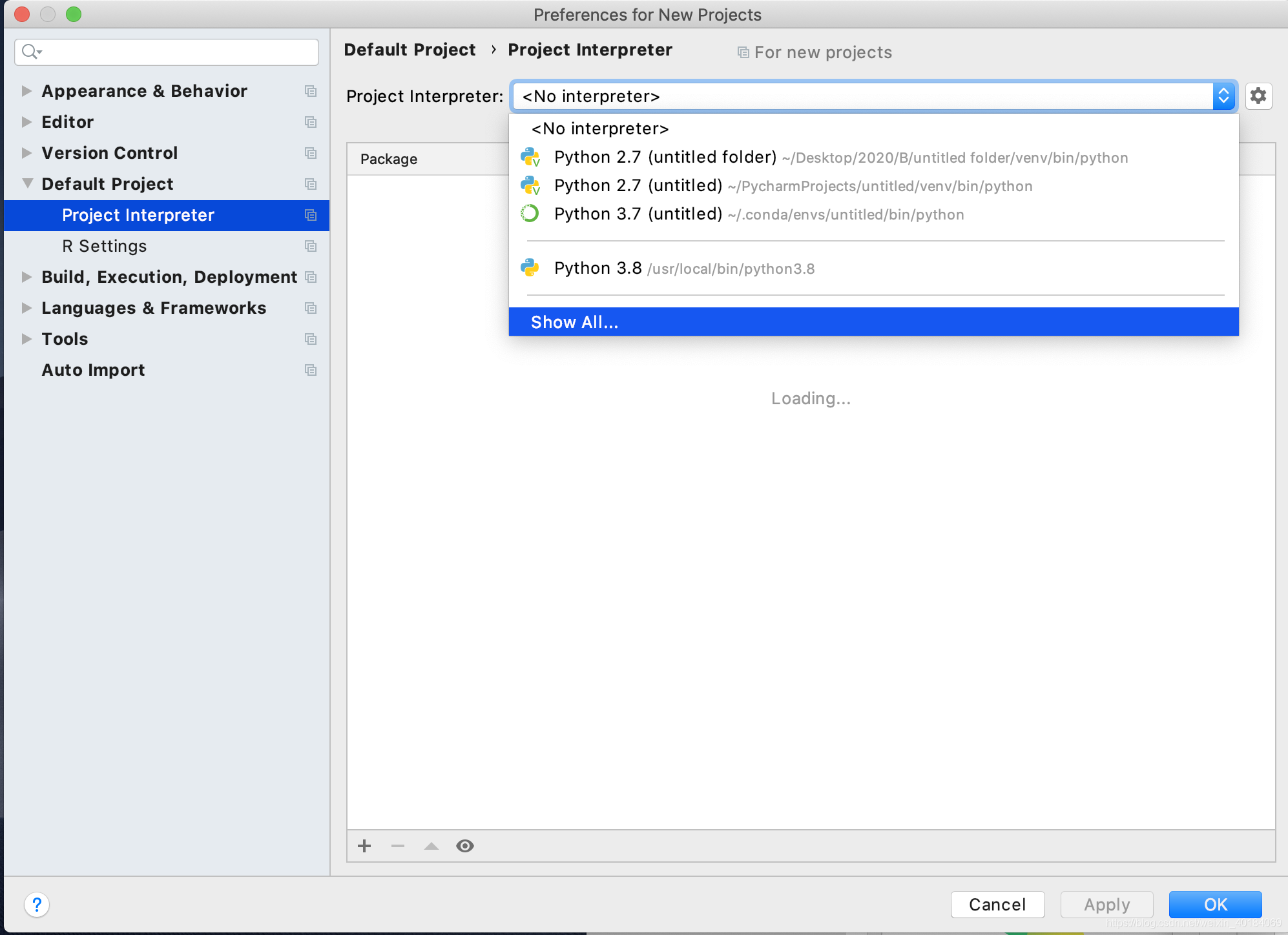Click the Python 3.8 system interpreter icon
Screen dimensions: 1288x935
(x=530, y=267)
